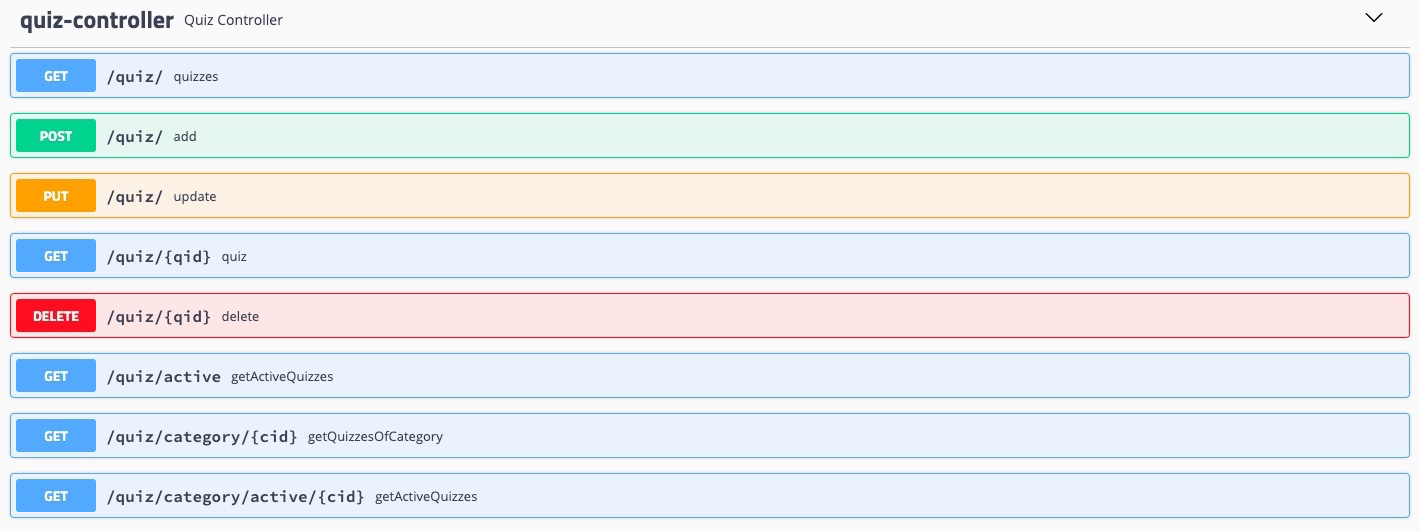Expand the GET /quiz/category/{cid} endpoint row
The height and width of the screenshot is (531, 1420).
pyautogui.click(x=710, y=436)
